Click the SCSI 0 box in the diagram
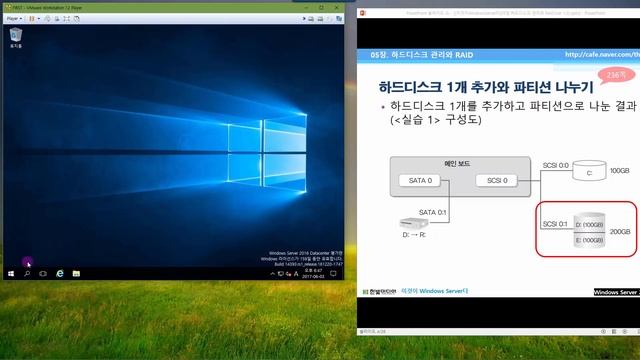640x360 pixels. pyautogui.click(x=497, y=180)
